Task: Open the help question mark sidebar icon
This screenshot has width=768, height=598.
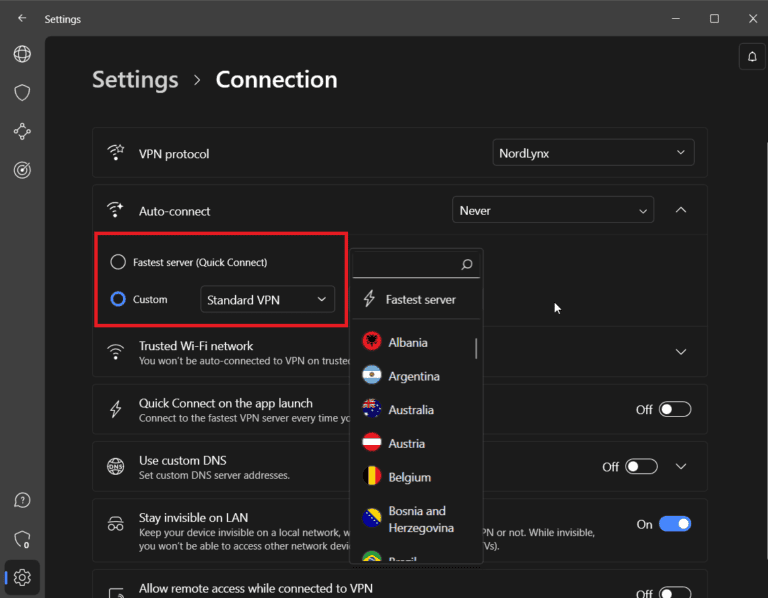Action: point(22,500)
